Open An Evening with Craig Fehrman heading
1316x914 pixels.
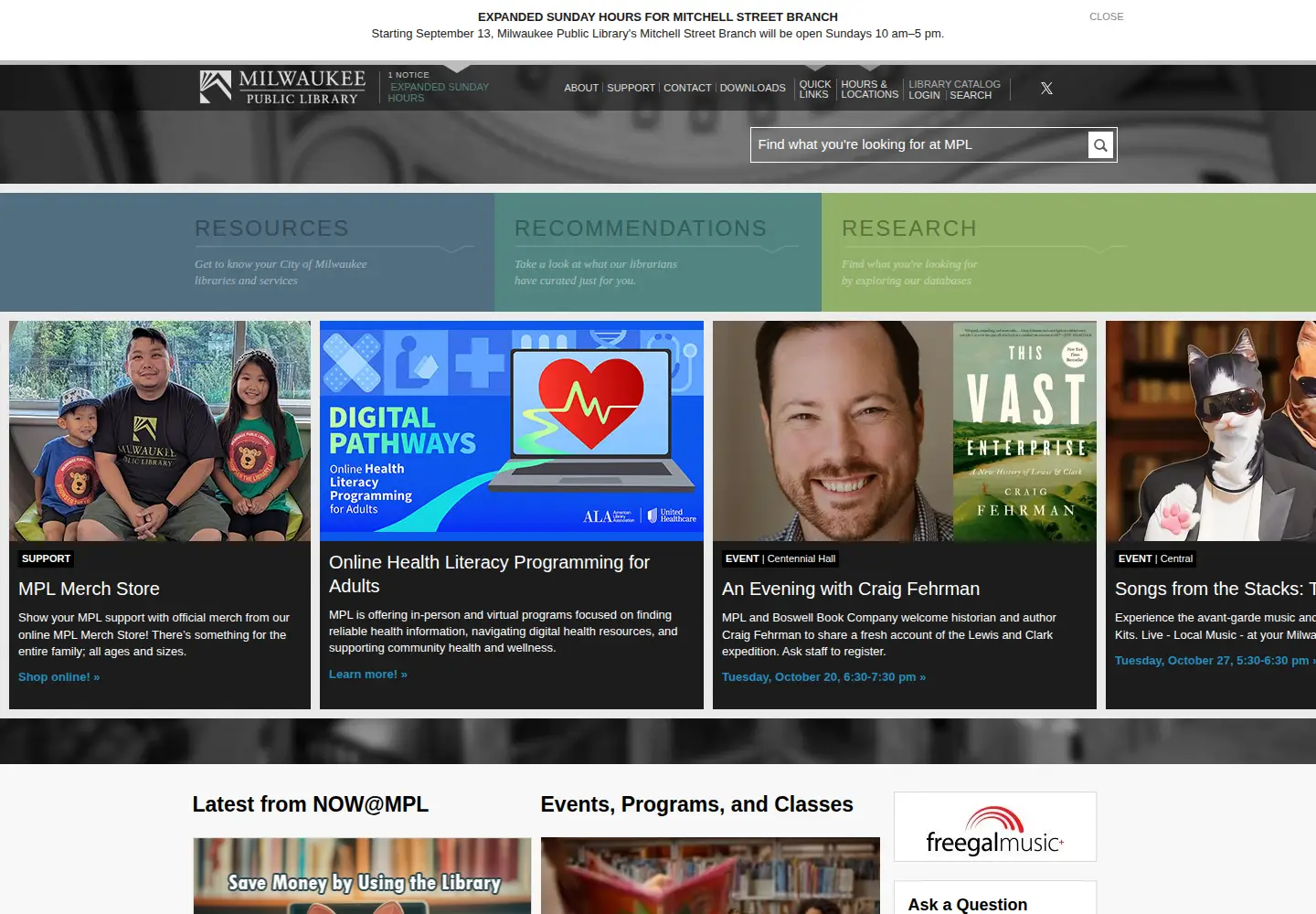(851, 589)
